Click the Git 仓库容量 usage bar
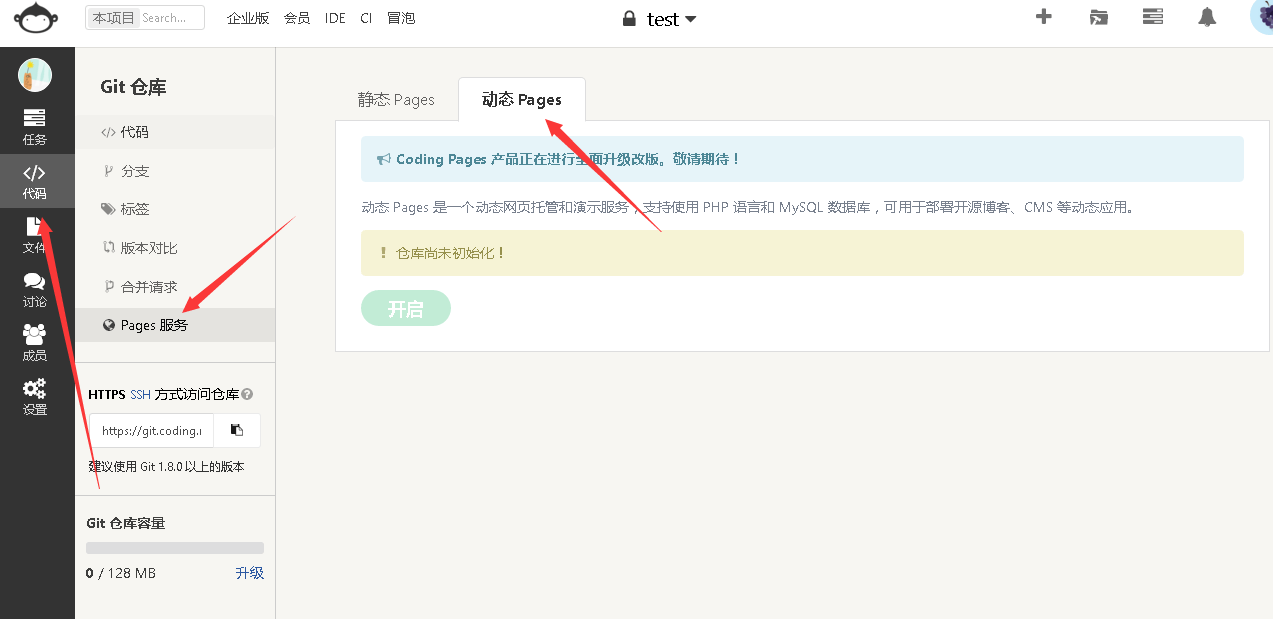 coord(175,548)
